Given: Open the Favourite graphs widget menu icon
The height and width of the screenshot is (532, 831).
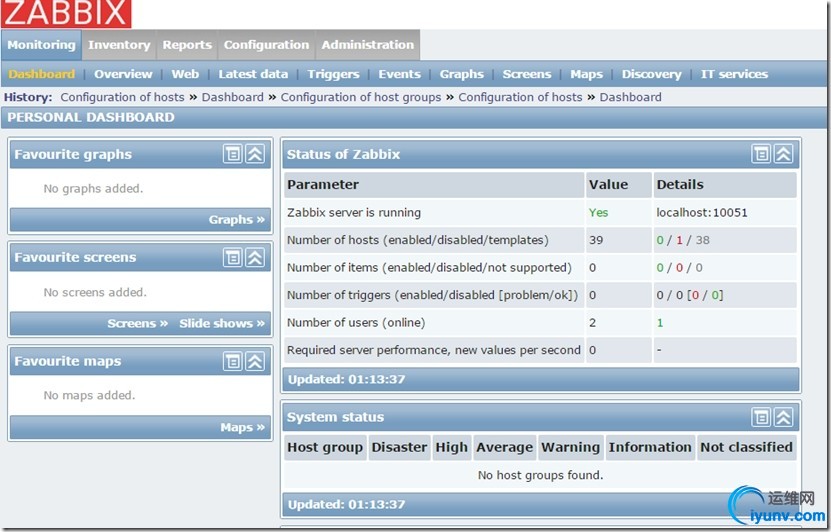Looking at the screenshot, I should click(232, 154).
